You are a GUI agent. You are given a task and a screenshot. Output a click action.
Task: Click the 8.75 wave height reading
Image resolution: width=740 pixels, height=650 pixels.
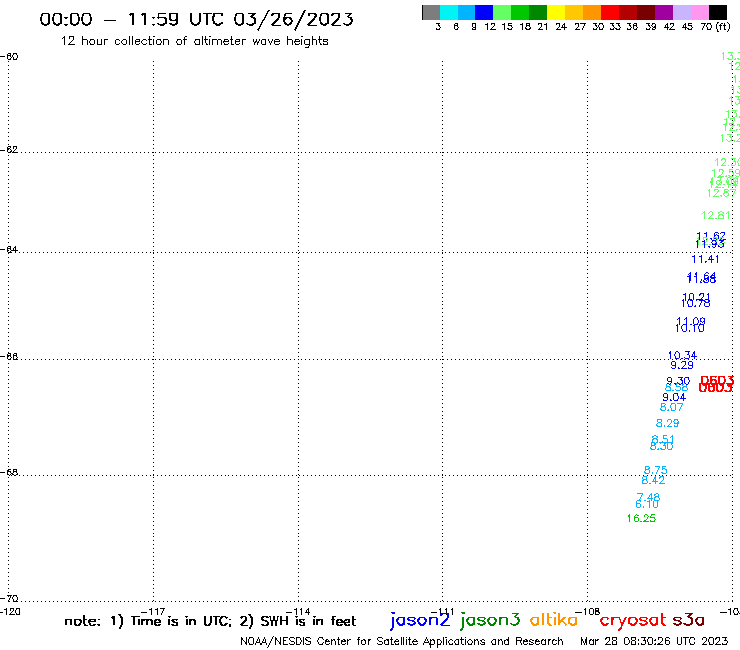[x=656, y=470]
